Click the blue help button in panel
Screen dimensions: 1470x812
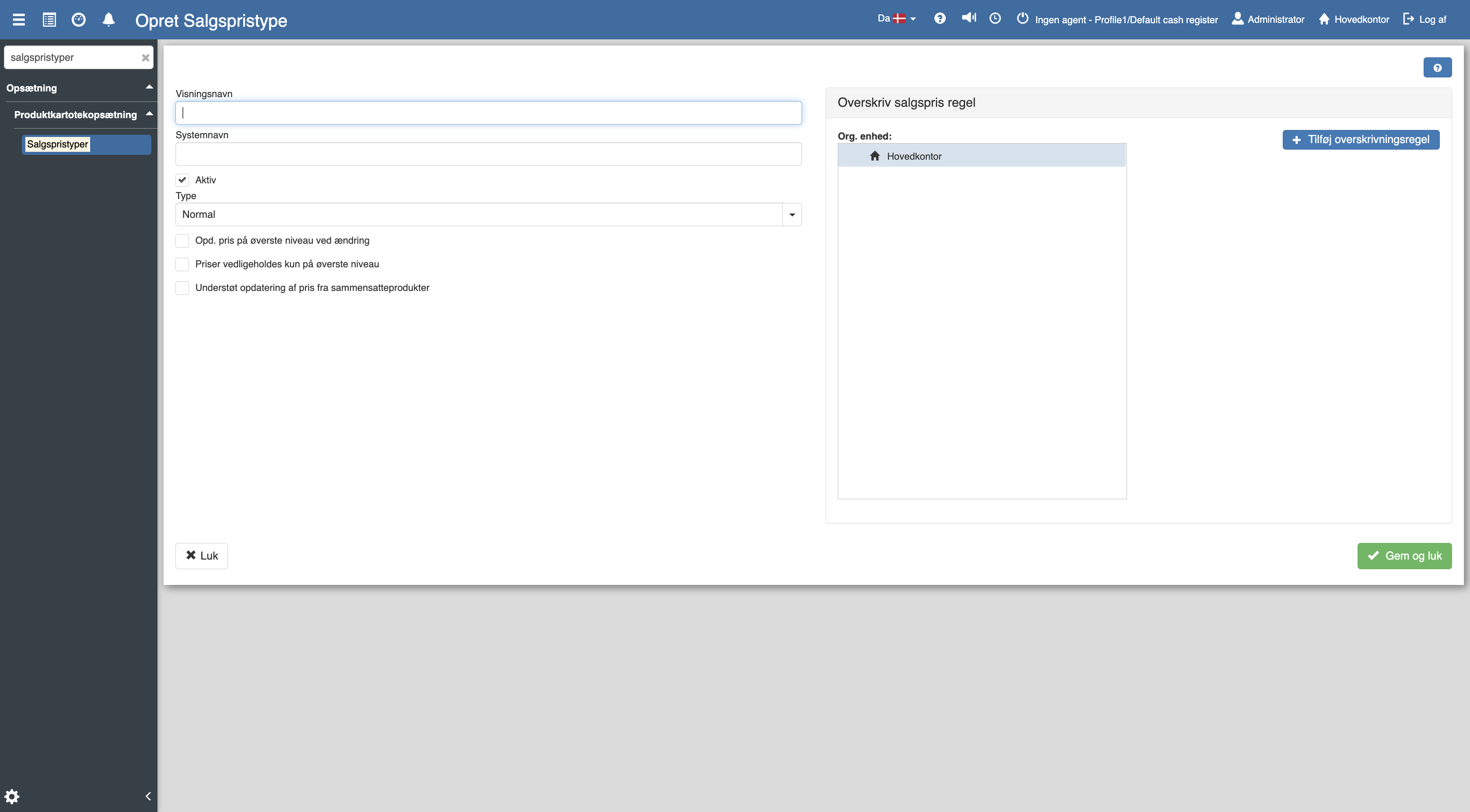[1437, 67]
